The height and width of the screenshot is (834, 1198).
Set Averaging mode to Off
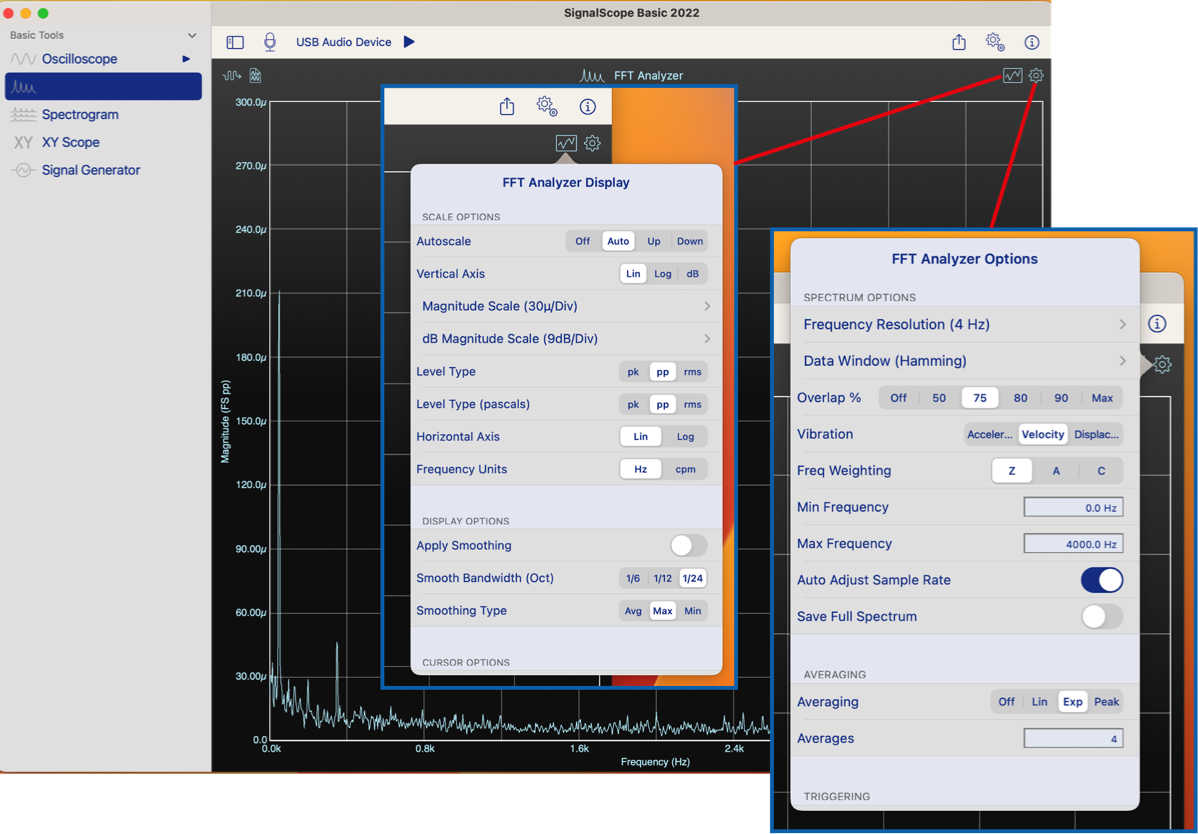1006,702
